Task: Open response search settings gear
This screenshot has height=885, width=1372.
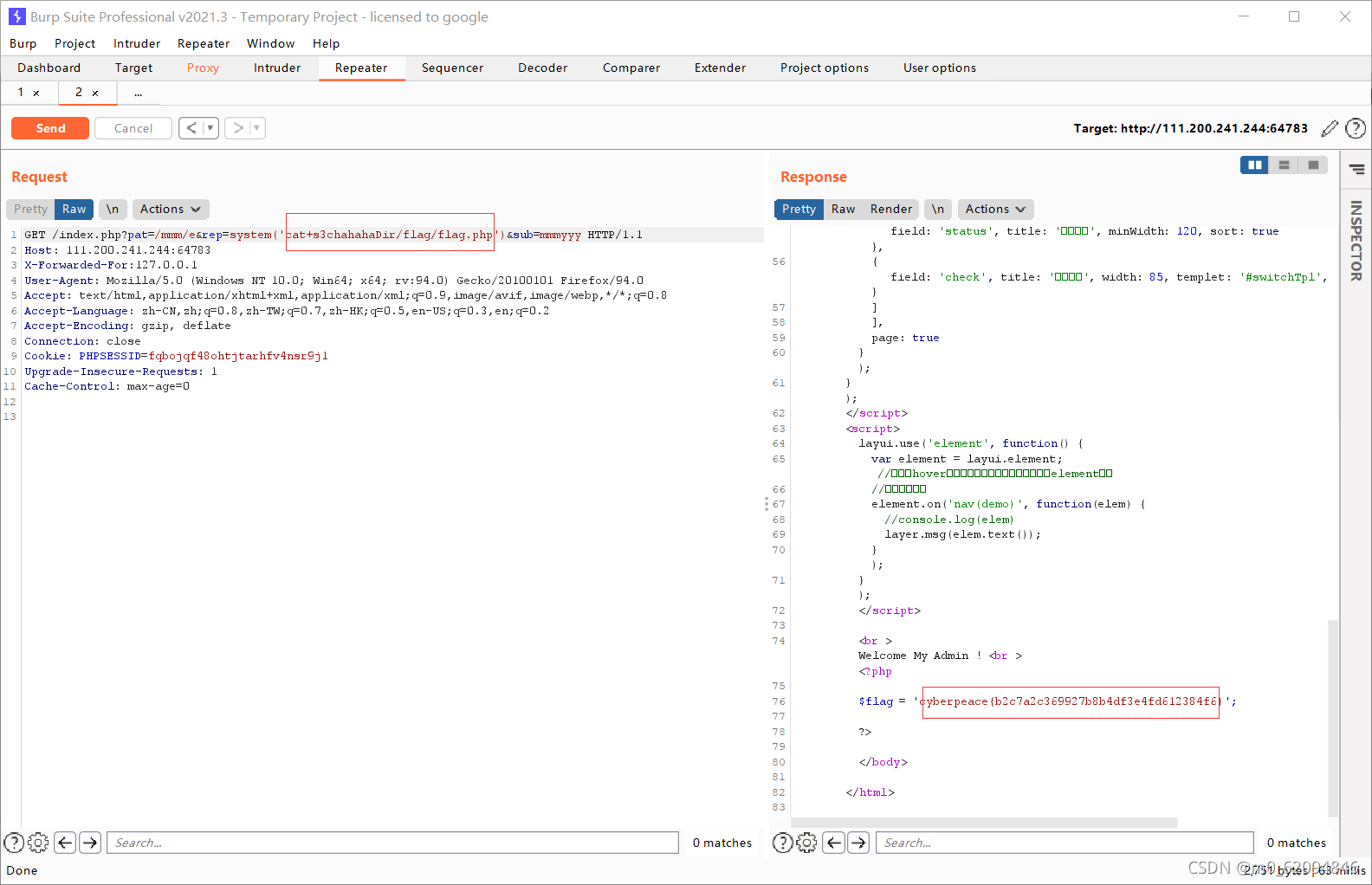Action: pos(806,843)
